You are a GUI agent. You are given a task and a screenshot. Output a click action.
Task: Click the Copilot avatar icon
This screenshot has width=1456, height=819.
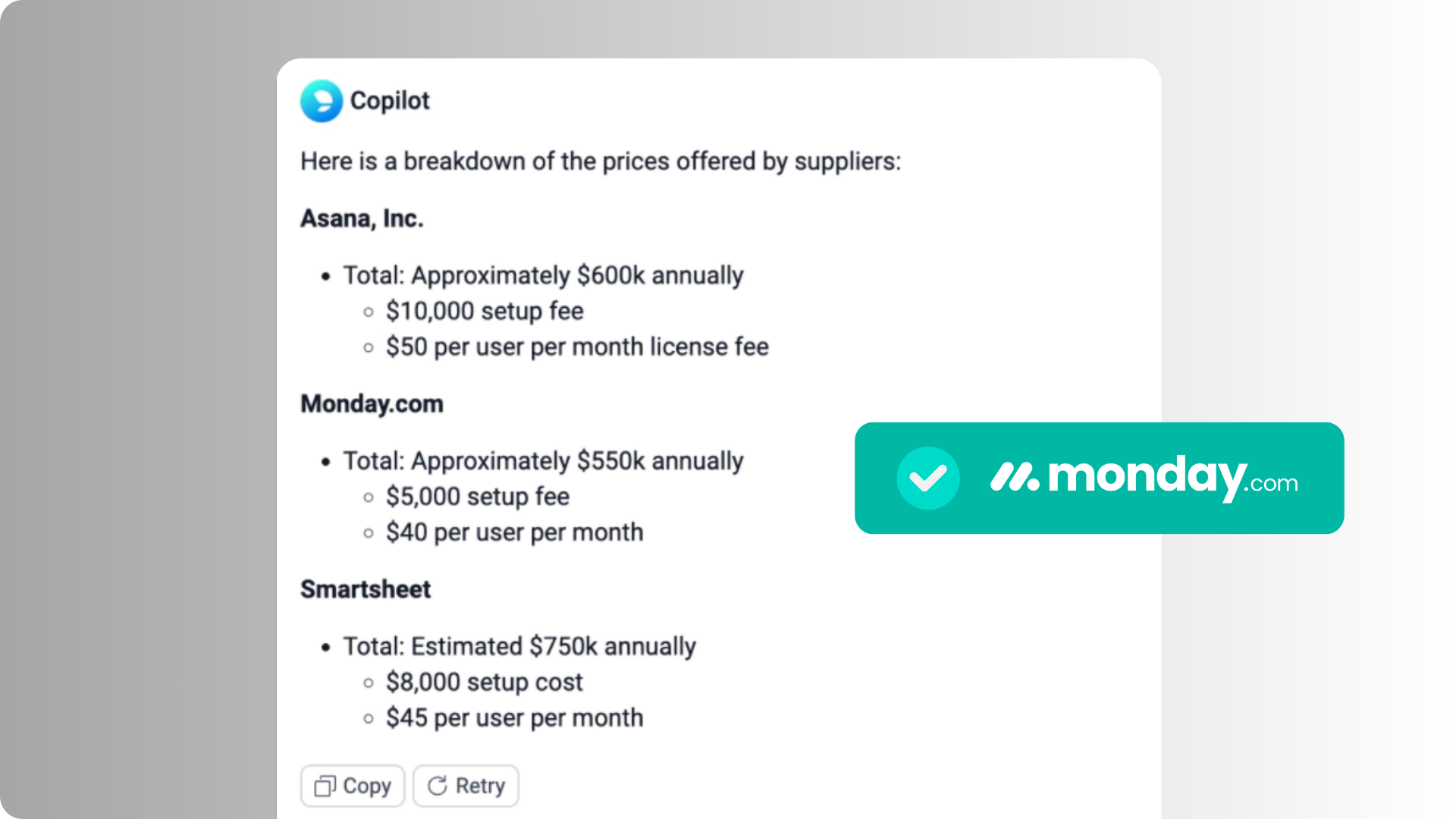click(322, 101)
